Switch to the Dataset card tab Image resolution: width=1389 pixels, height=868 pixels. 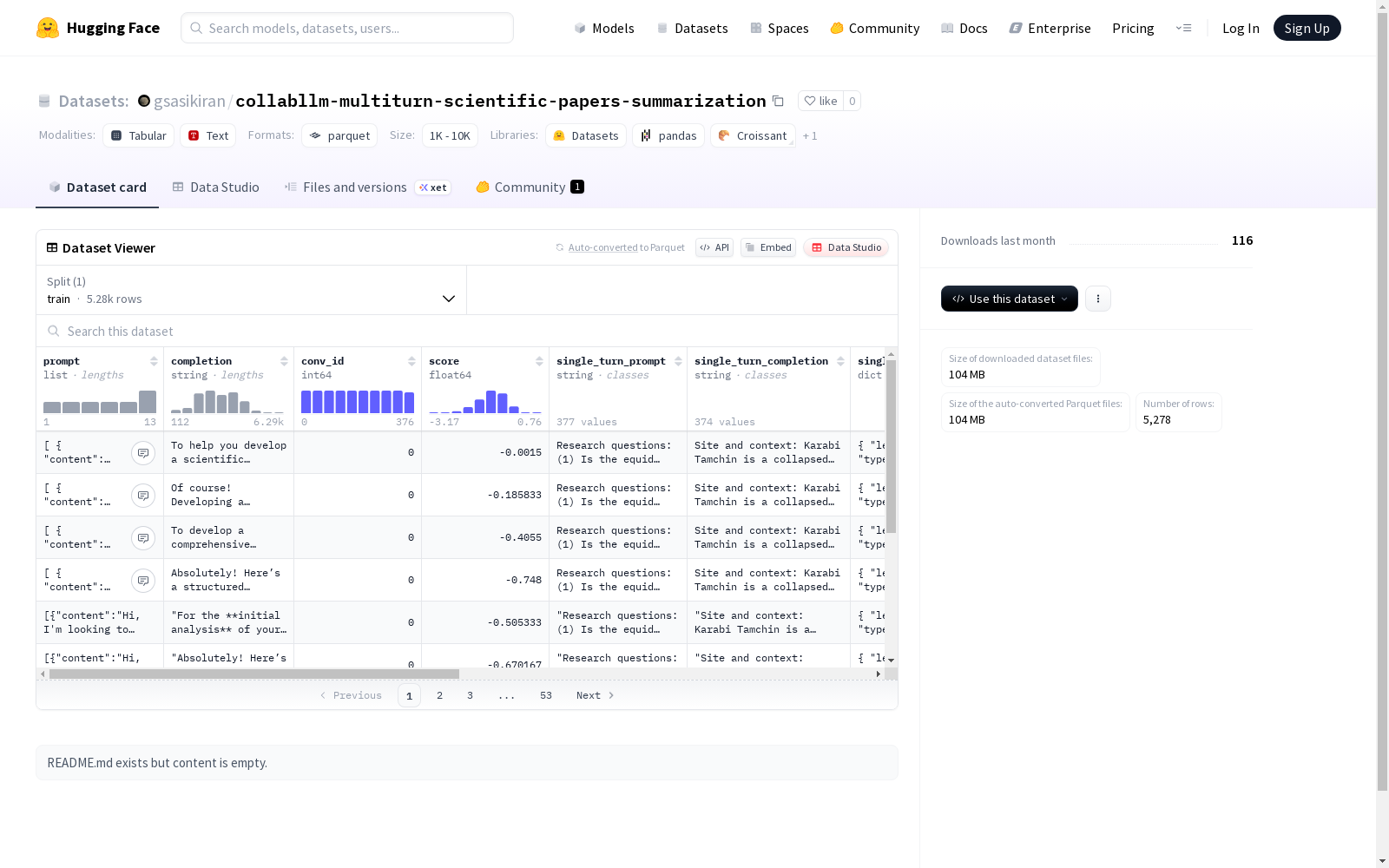[97, 187]
